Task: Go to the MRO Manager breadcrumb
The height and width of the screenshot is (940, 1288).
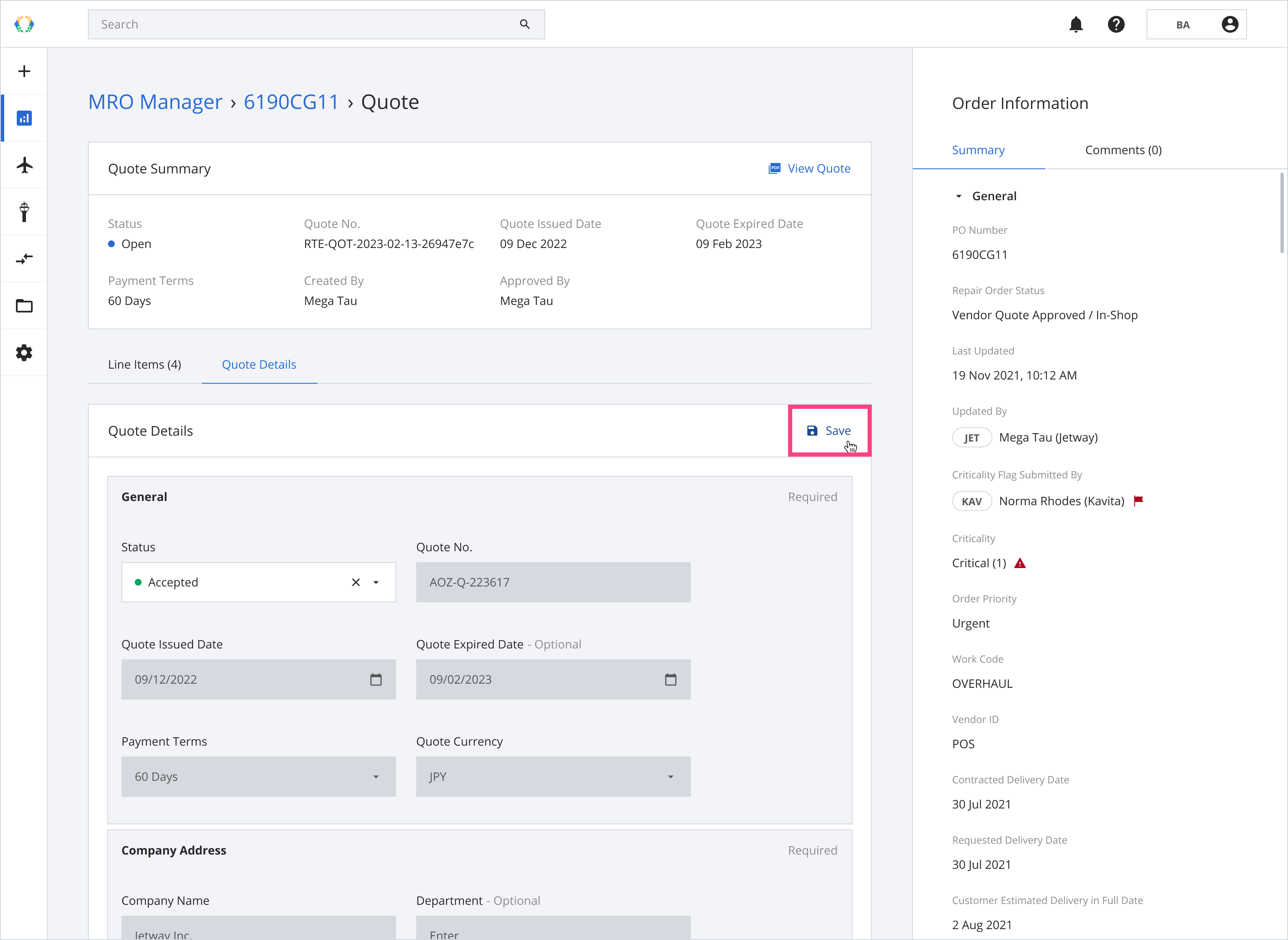Action: [155, 102]
